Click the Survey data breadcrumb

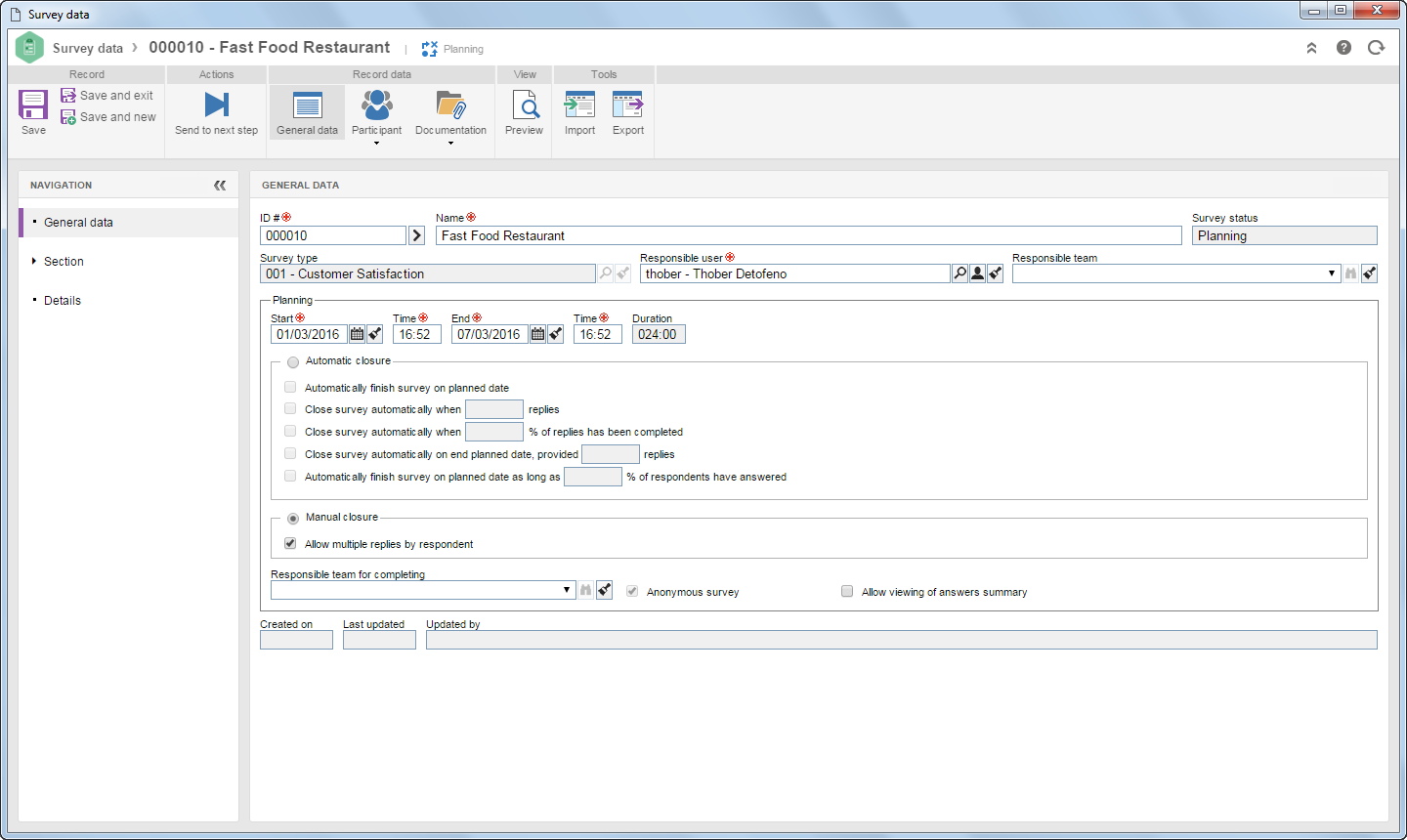coord(88,48)
